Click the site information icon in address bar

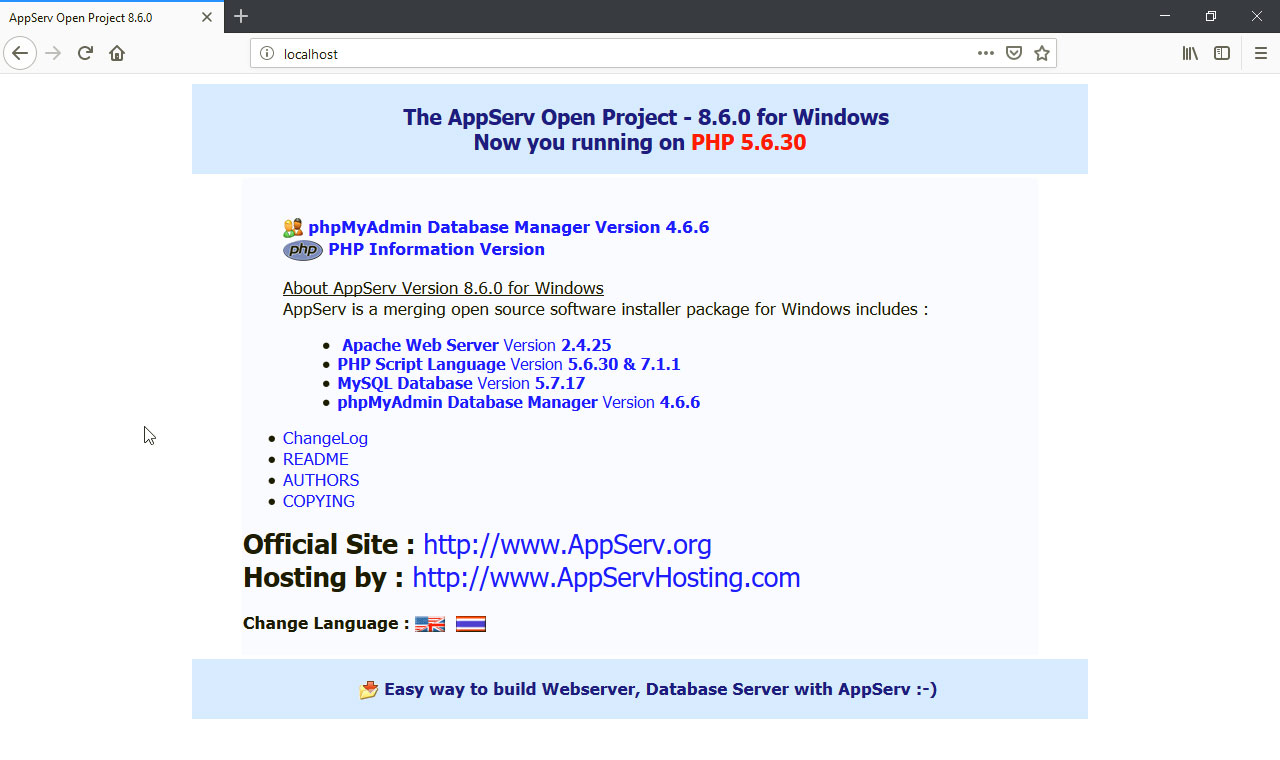(x=265, y=53)
